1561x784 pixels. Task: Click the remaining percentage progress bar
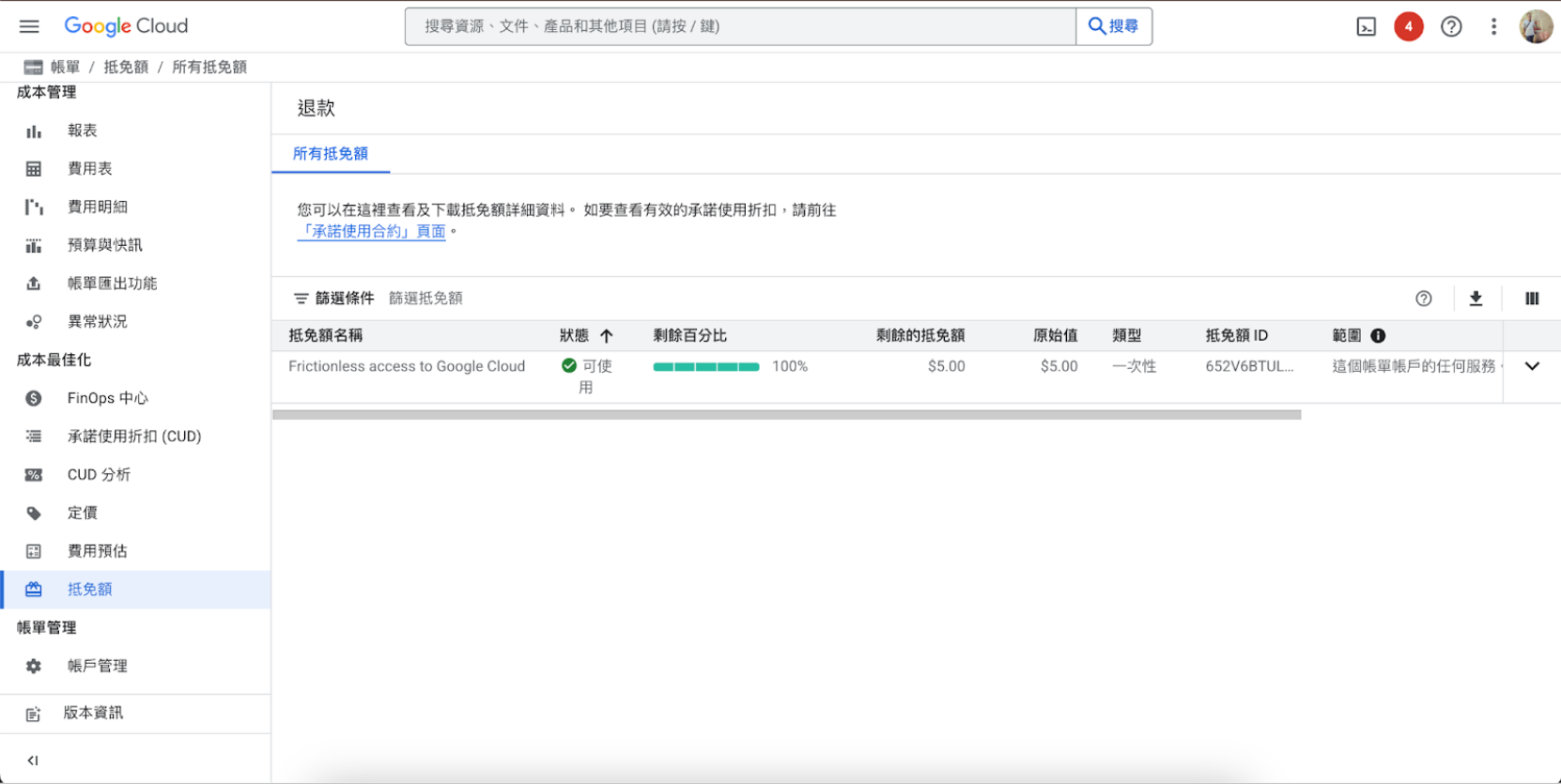[706, 367]
